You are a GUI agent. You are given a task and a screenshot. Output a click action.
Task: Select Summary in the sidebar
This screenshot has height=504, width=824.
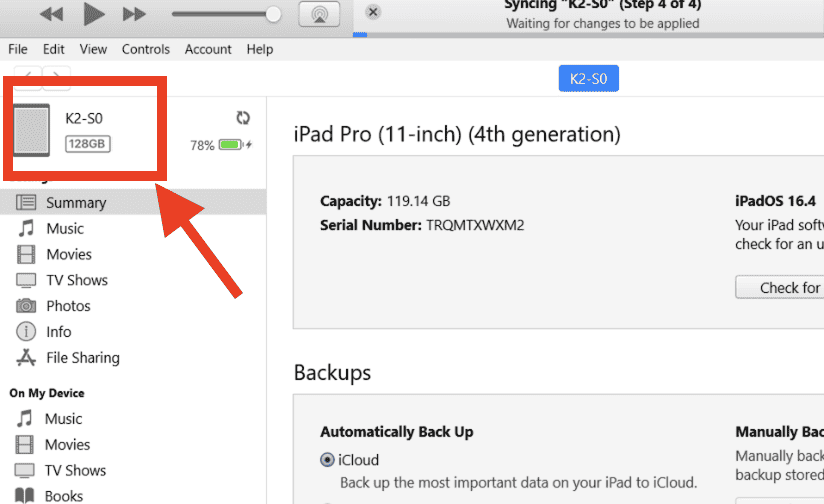tap(75, 202)
